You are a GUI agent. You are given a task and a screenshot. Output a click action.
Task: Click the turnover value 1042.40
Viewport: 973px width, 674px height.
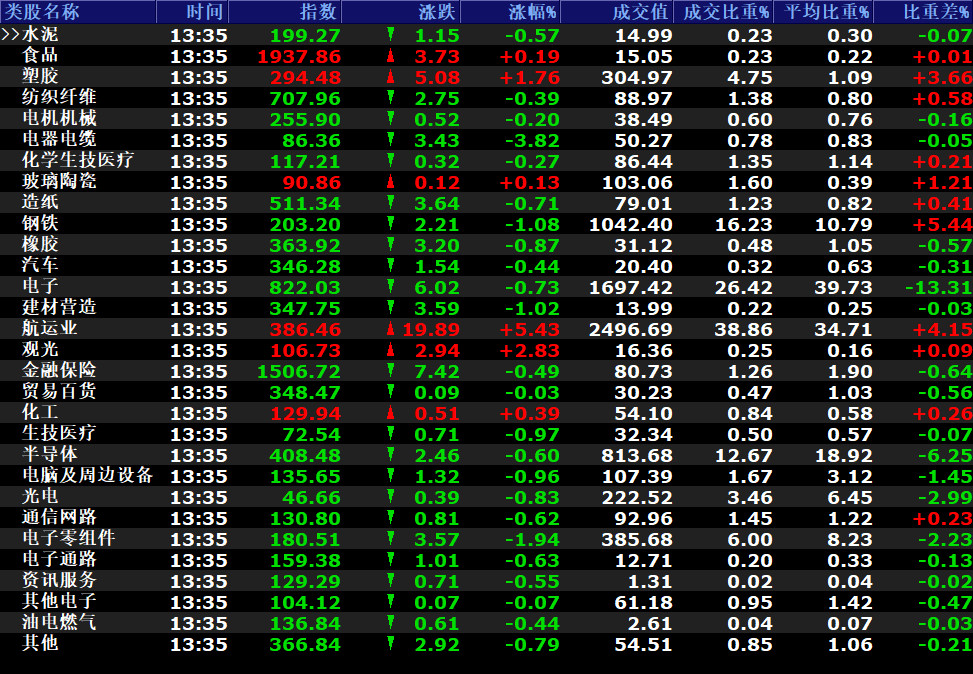[630, 225]
